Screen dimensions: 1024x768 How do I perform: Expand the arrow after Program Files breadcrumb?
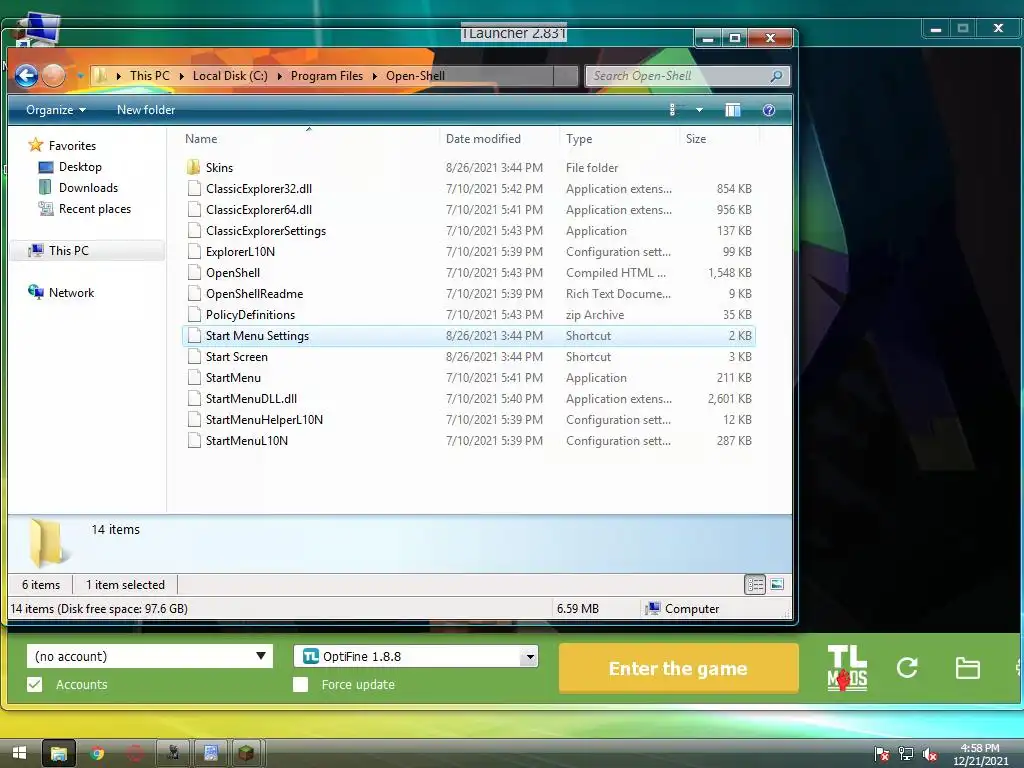point(375,76)
